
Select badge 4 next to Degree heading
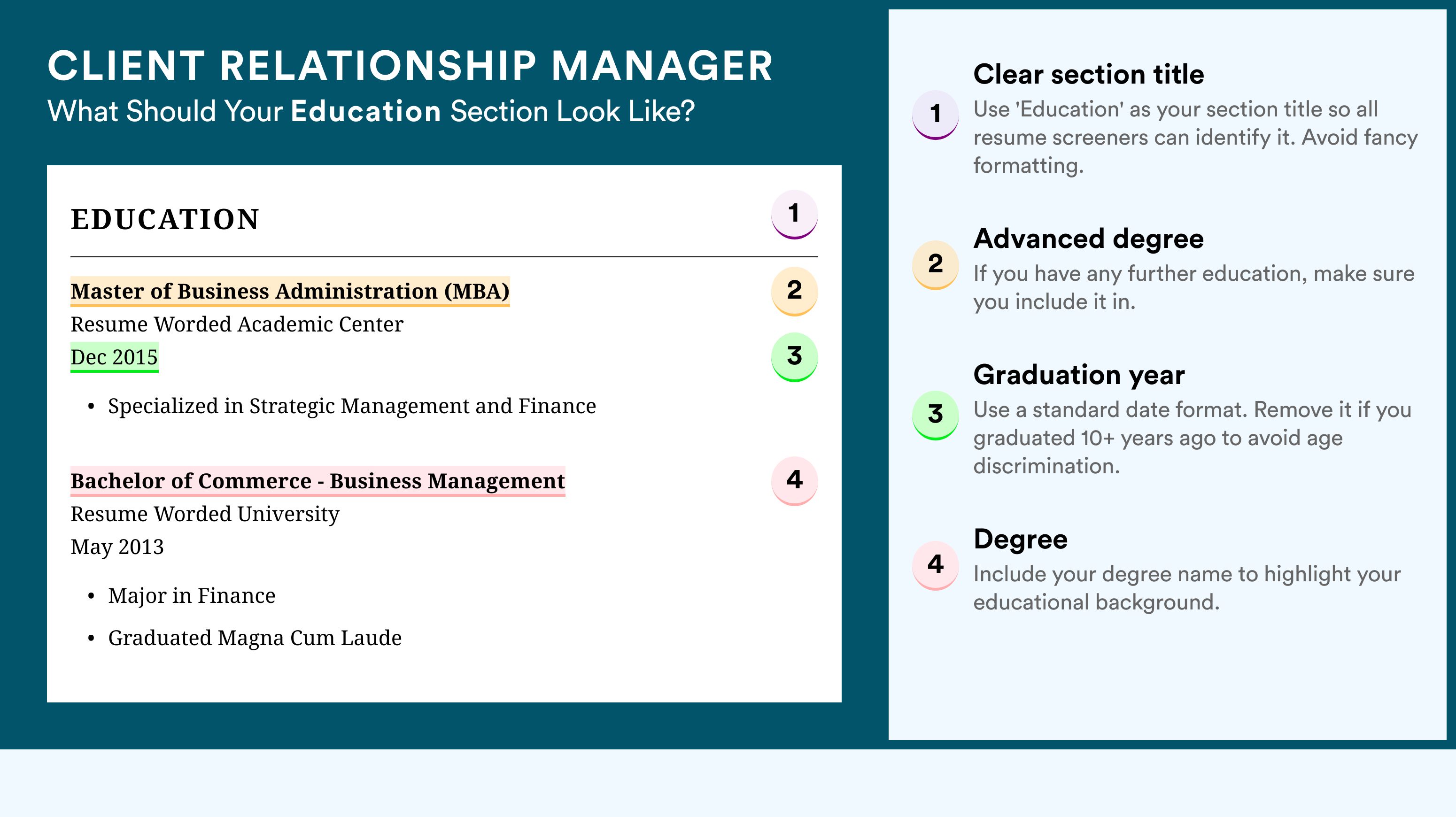[935, 565]
